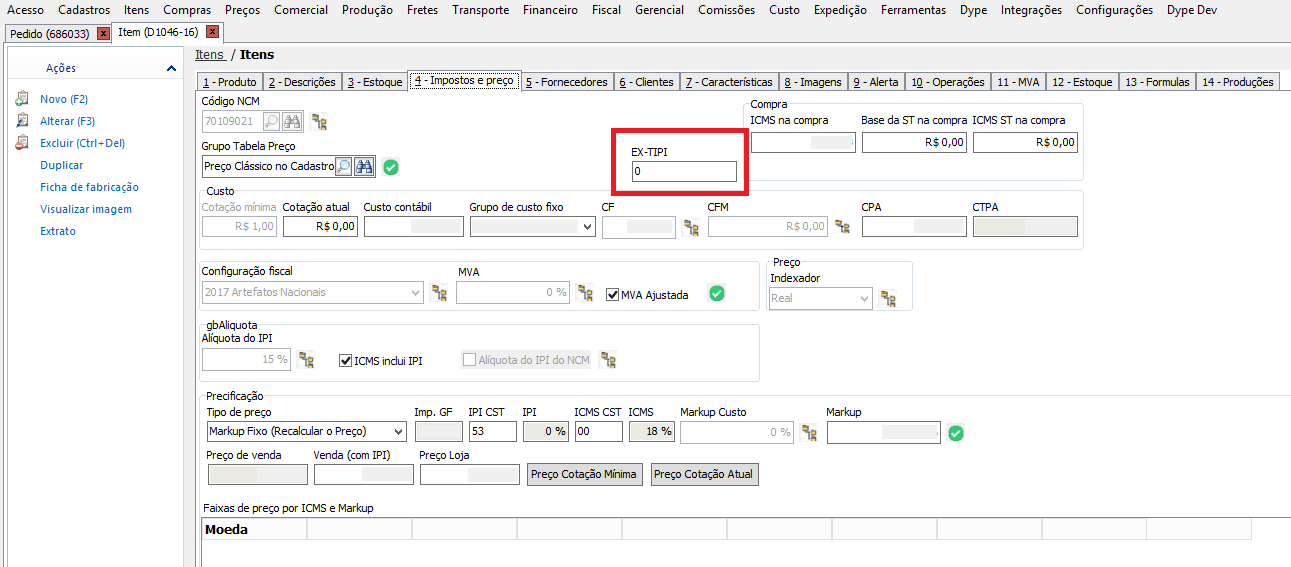
Task: Collapse the Ações panel chevron
Action: 172,68
